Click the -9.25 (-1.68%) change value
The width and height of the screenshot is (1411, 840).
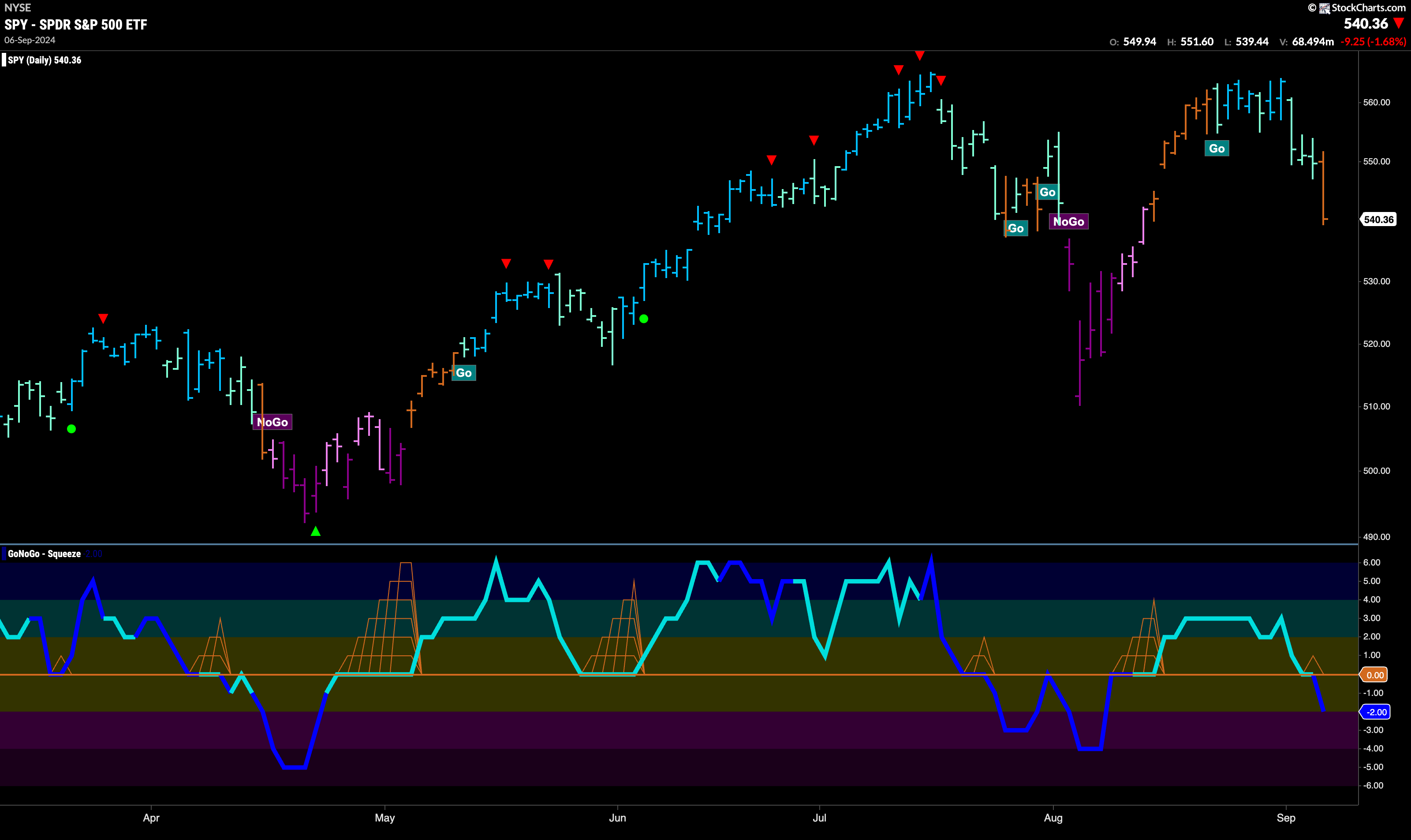1373,41
